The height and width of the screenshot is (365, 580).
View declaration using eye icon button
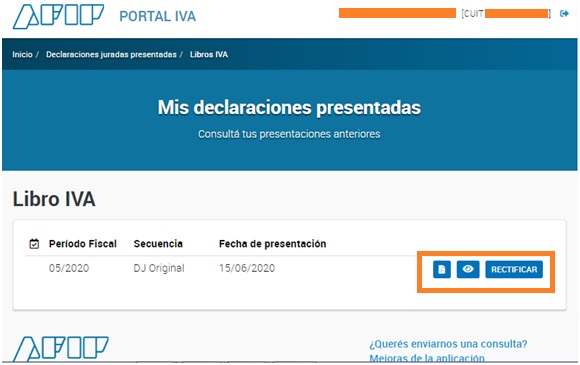(468, 269)
